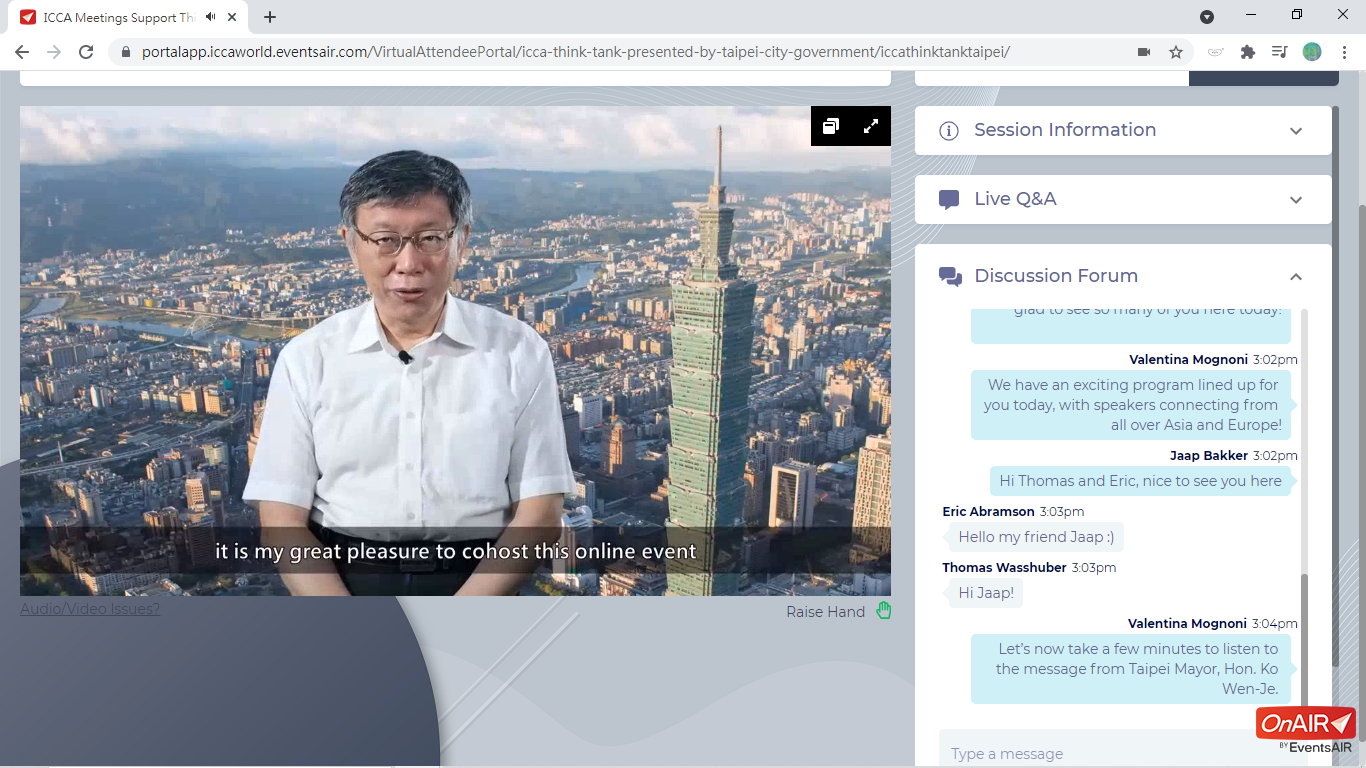Click the camera permission icon in address bar
The image size is (1366, 768).
click(x=1144, y=52)
